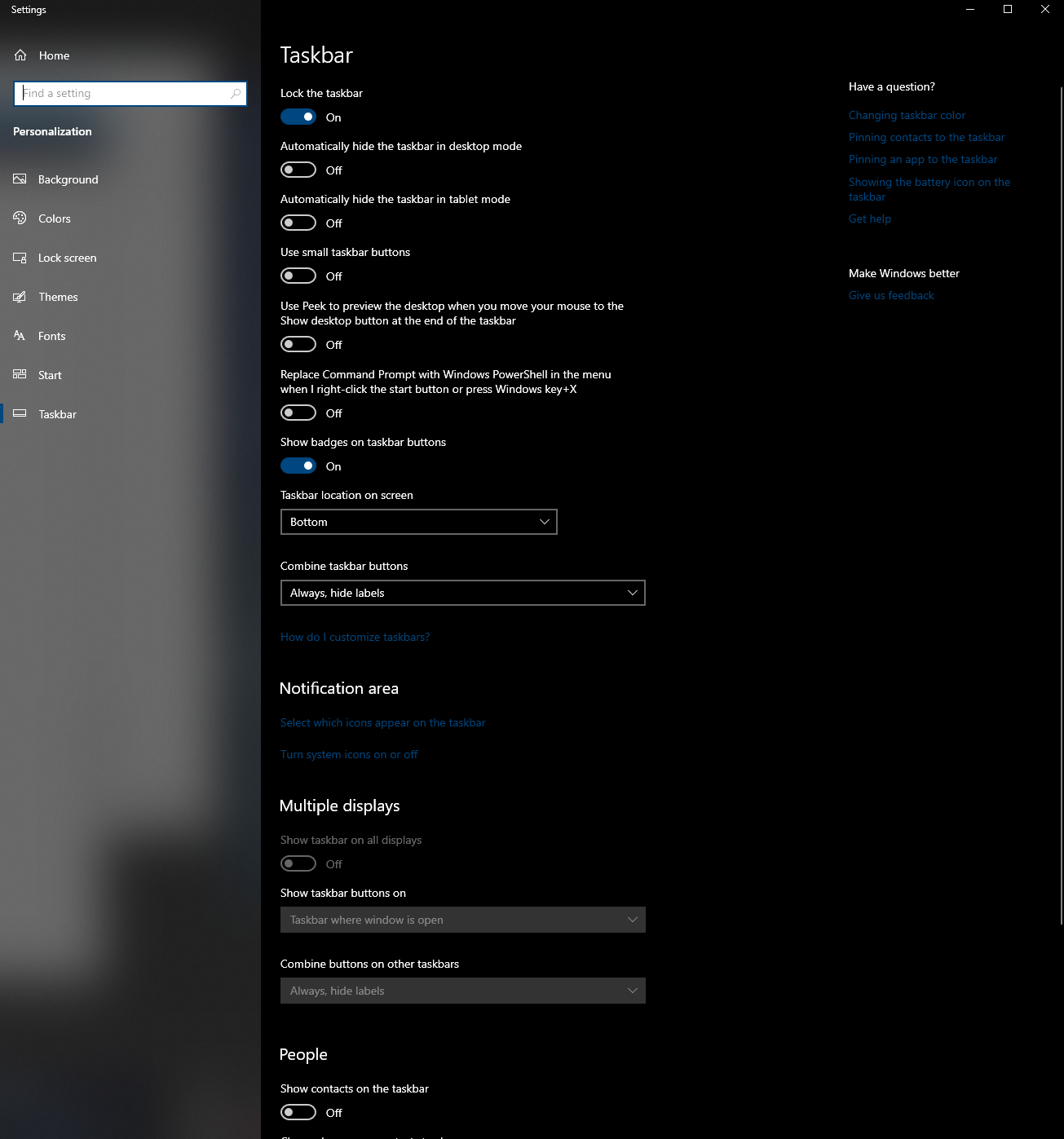Open Turn system icons on or off

point(349,754)
